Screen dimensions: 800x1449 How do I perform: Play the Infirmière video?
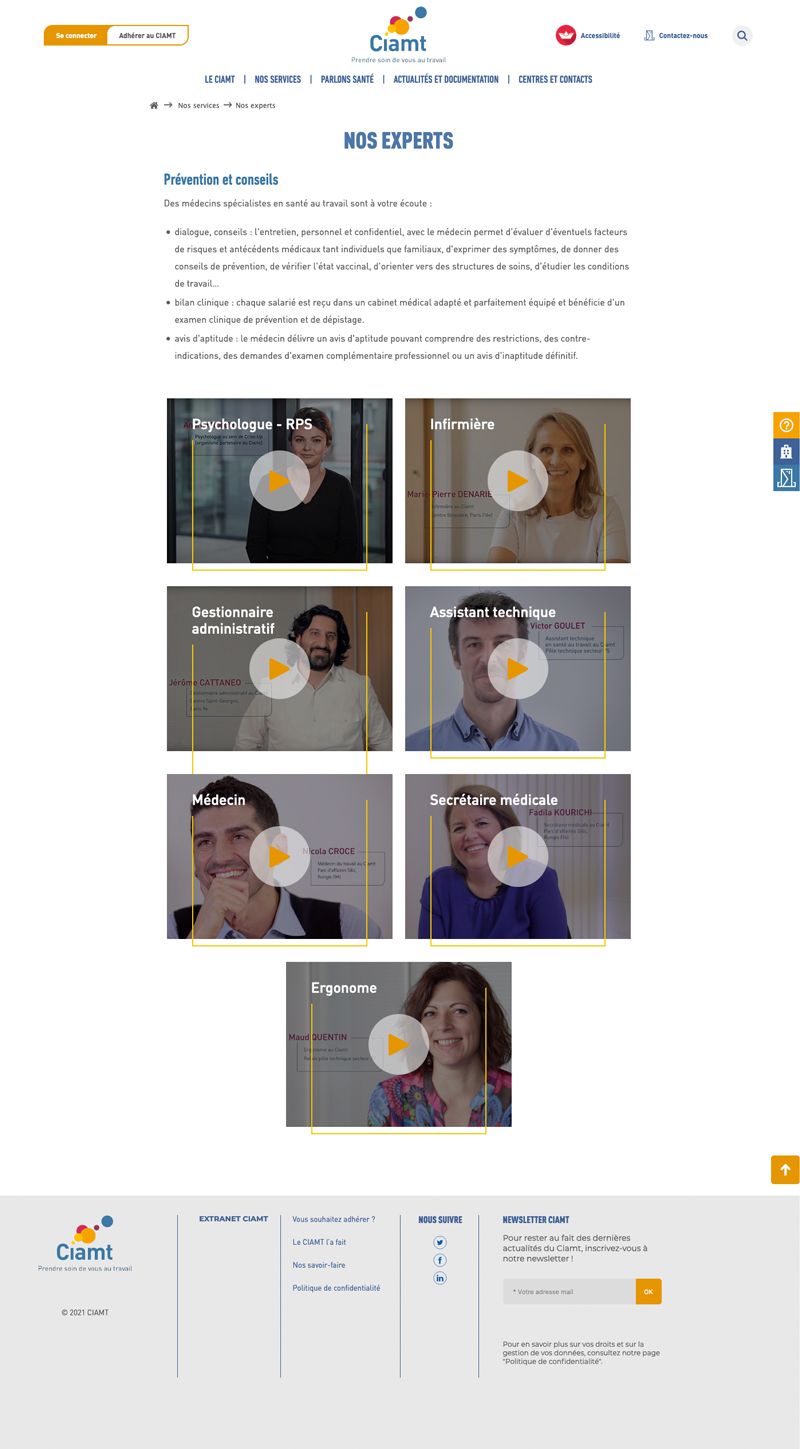pos(517,481)
